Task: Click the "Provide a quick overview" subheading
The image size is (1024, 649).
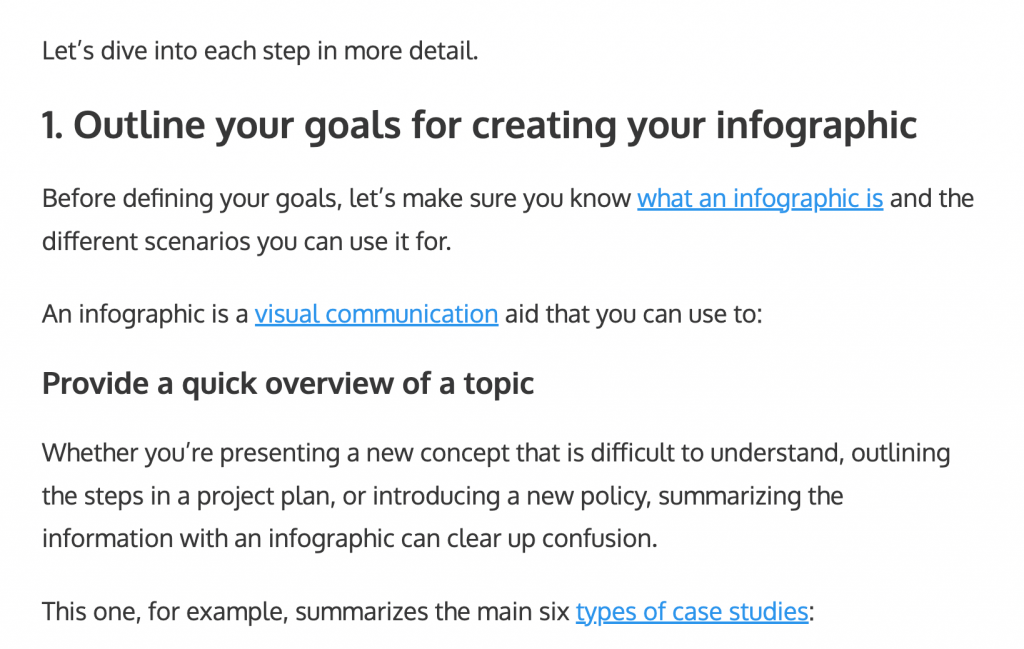Action: pyautogui.click(x=288, y=383)
